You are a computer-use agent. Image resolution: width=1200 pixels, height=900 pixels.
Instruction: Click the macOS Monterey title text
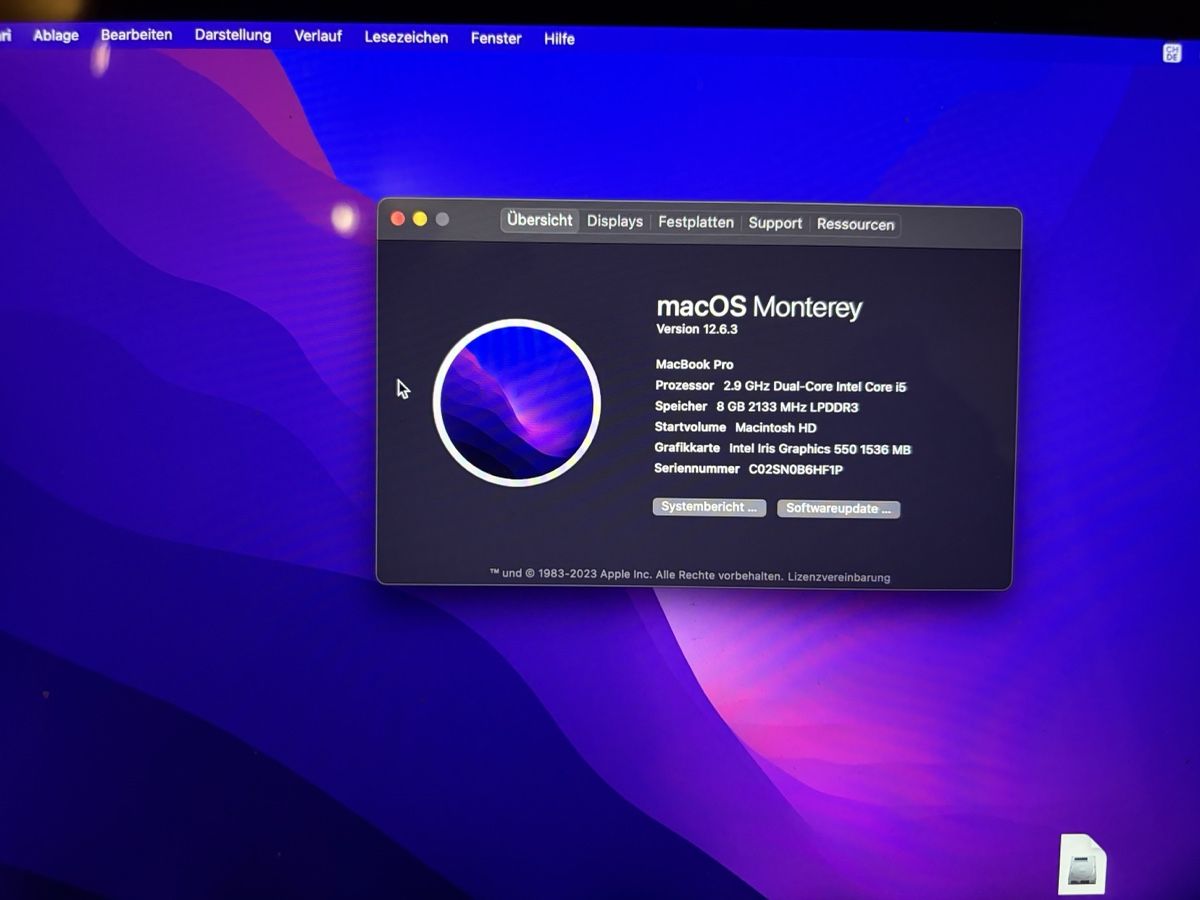tap(759, 306)
